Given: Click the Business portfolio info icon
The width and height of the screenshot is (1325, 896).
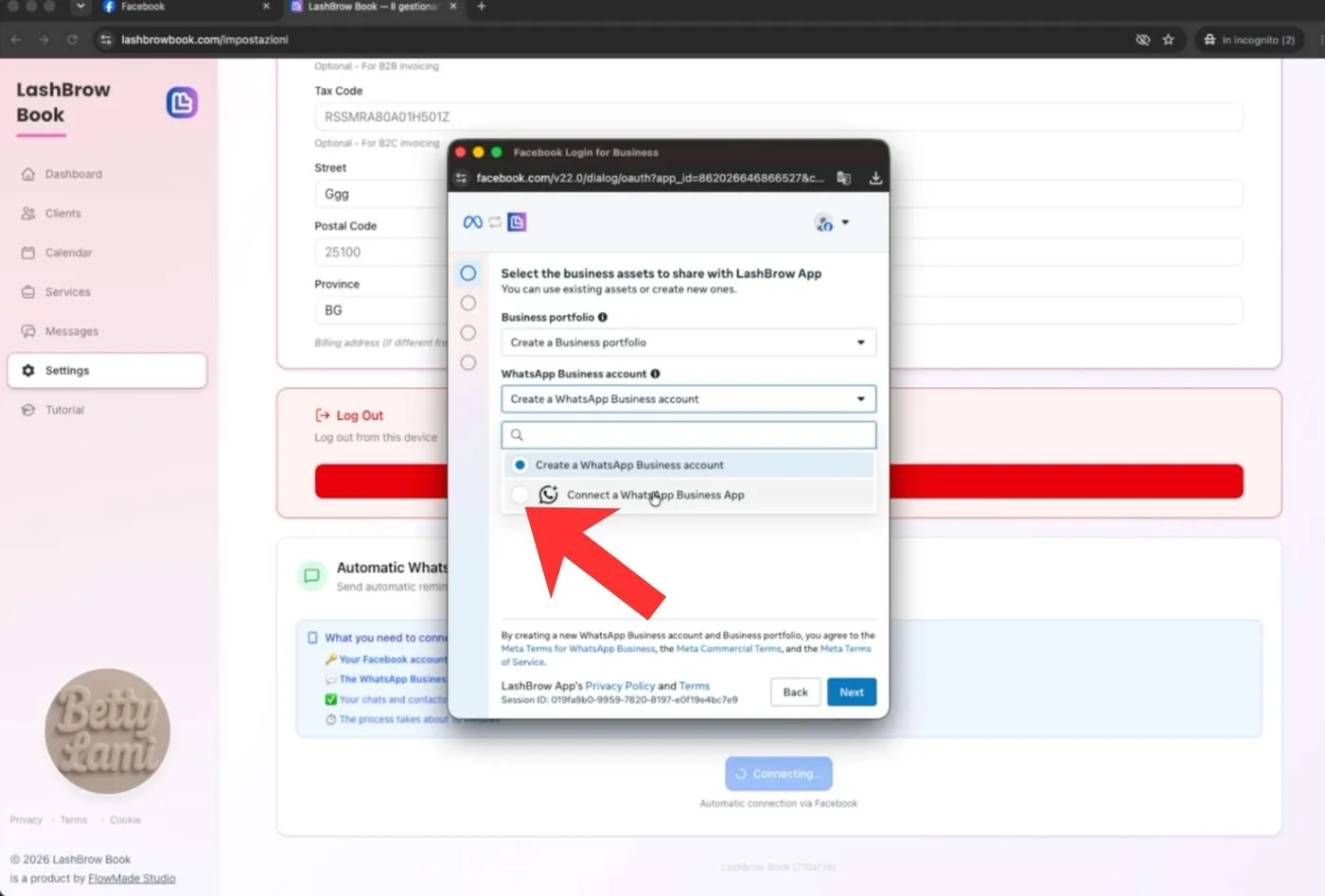Looking at the screenshot, I should click(603, 317).
